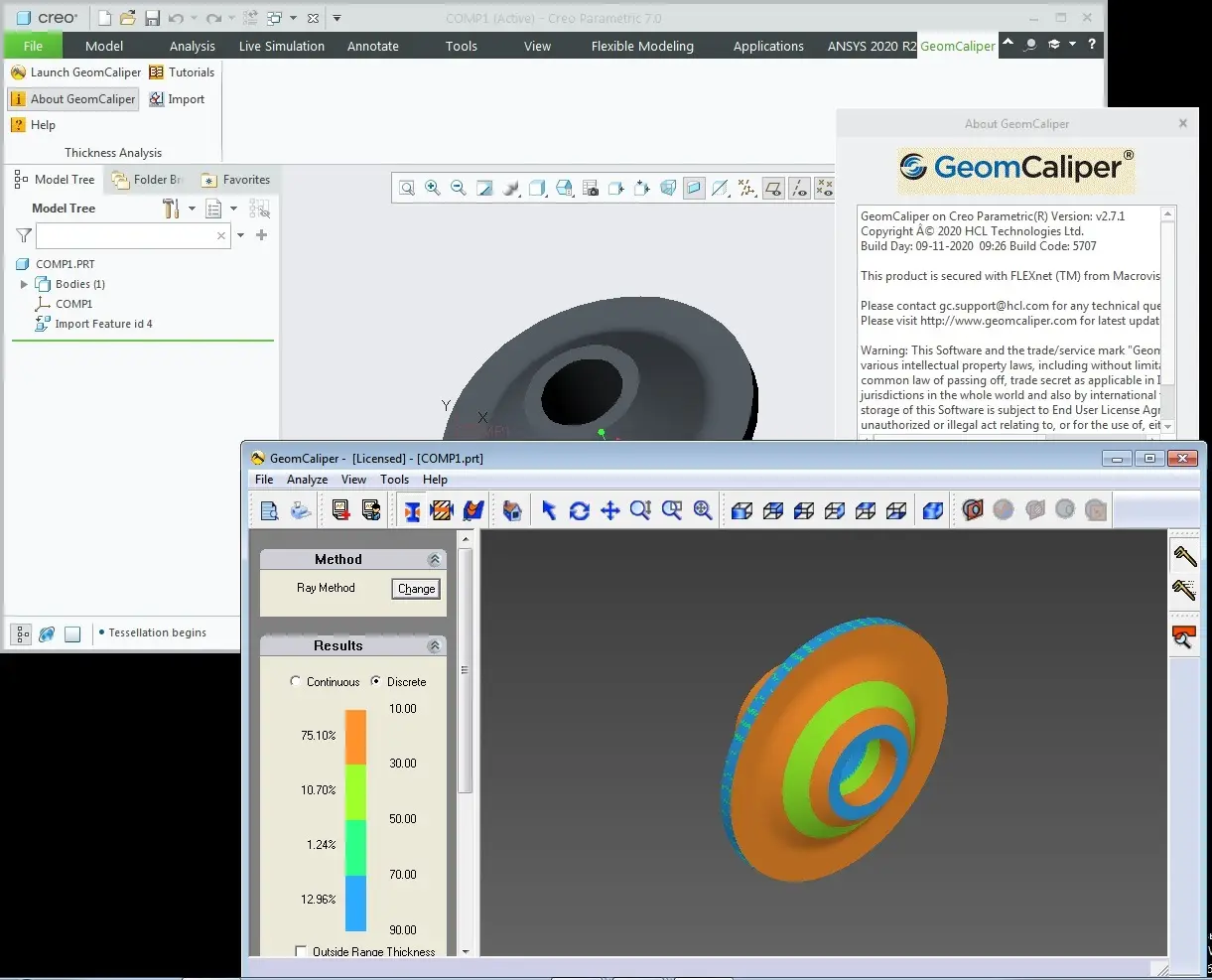Viewport: 1212px width, 980px height.
Task: Collapse the Method panel in GeomCaliper
Action: tap(434, 560)
